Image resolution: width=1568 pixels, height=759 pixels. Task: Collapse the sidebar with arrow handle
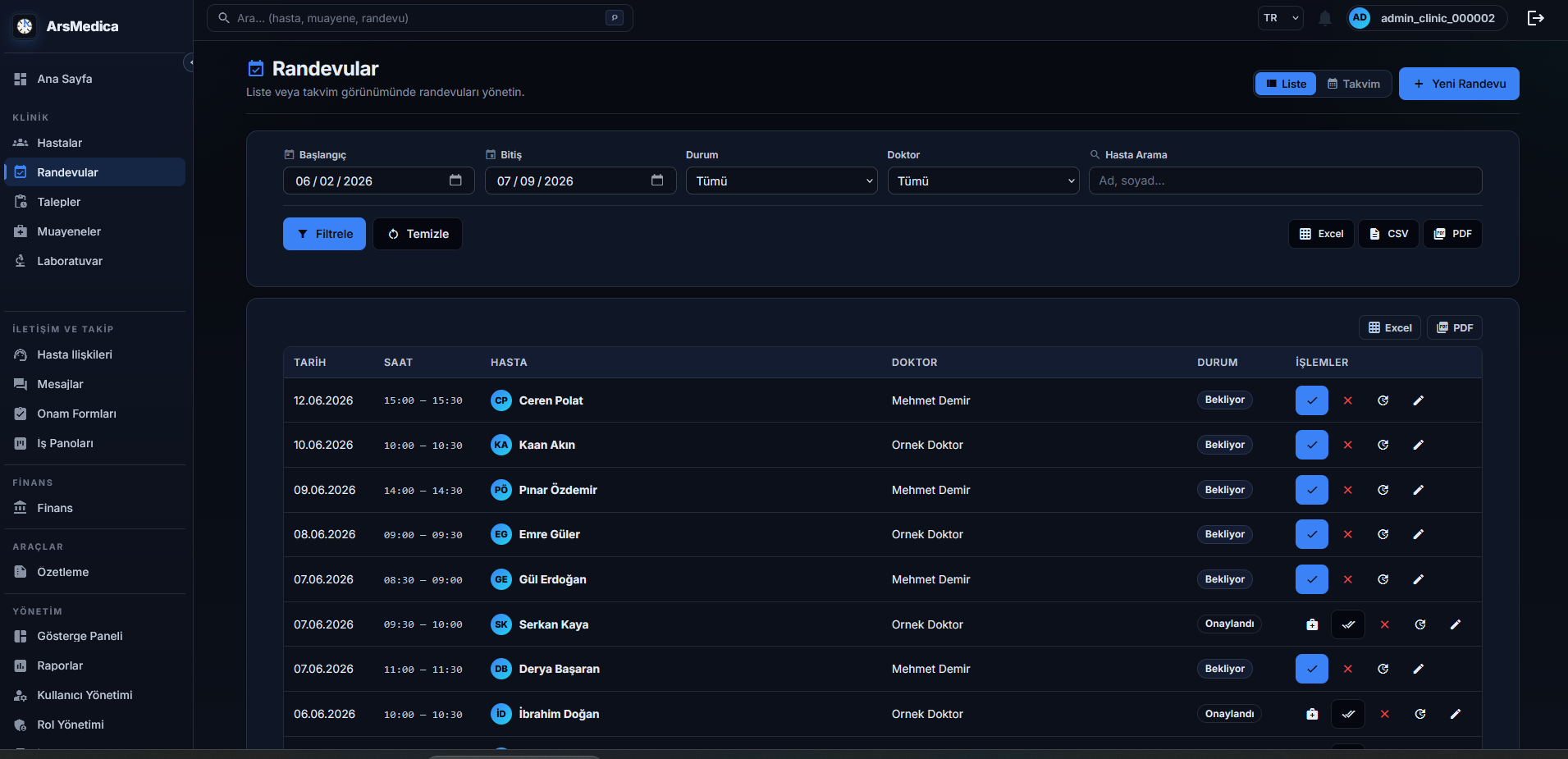[190, 62]
